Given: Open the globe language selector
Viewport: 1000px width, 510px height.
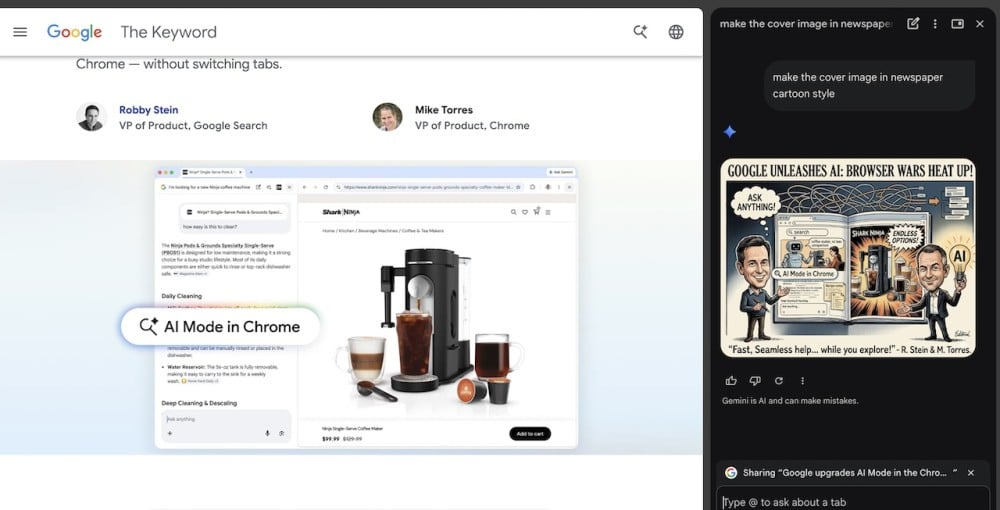Looking at the screenshot, I should tap(676, 32).
